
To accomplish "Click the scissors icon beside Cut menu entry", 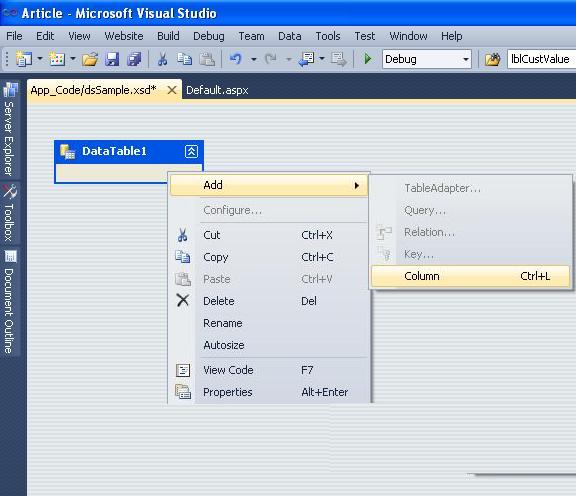I will tap(183, 235).
